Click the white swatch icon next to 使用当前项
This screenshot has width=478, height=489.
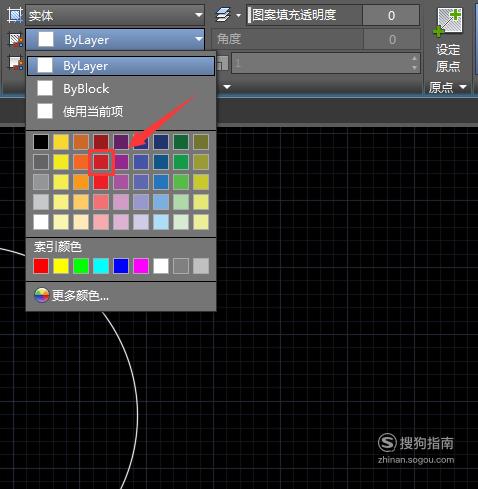click(45, 111)
